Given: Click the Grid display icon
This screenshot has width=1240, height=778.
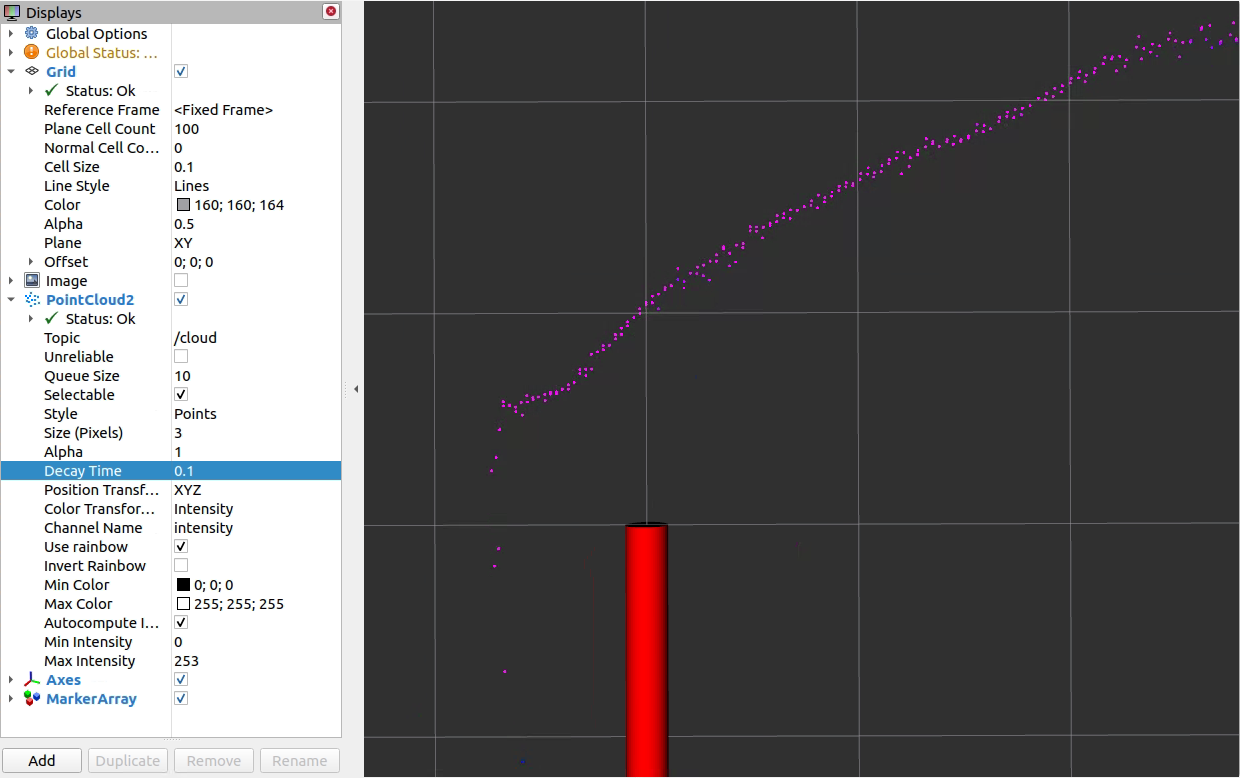Looking at the screenshot, I should [x=32, y=71].
